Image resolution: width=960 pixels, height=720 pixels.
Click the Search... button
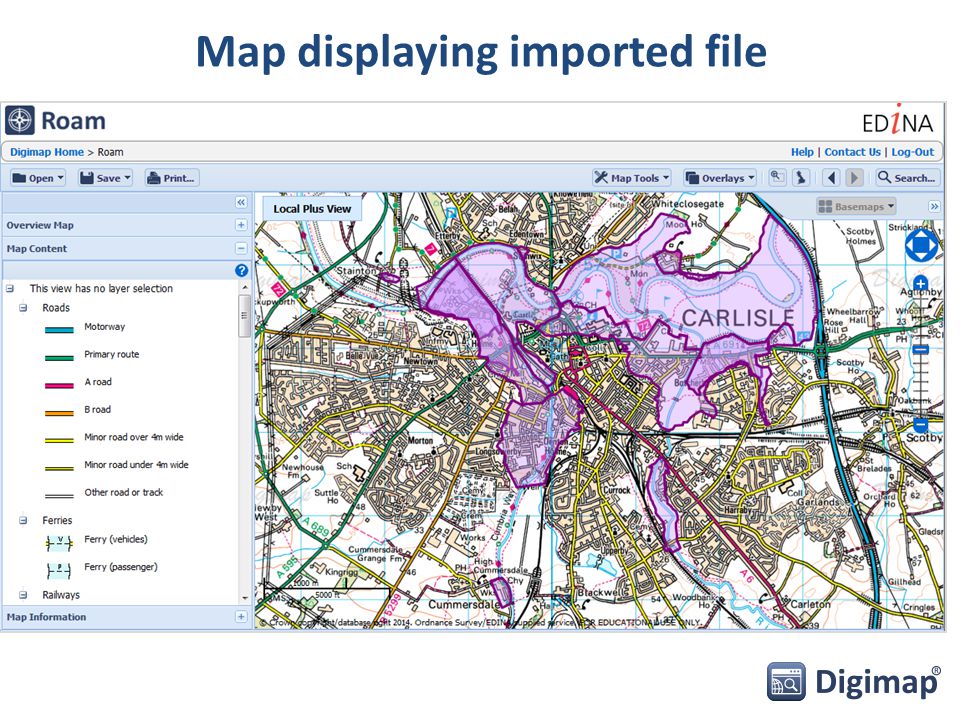[907, 178]
